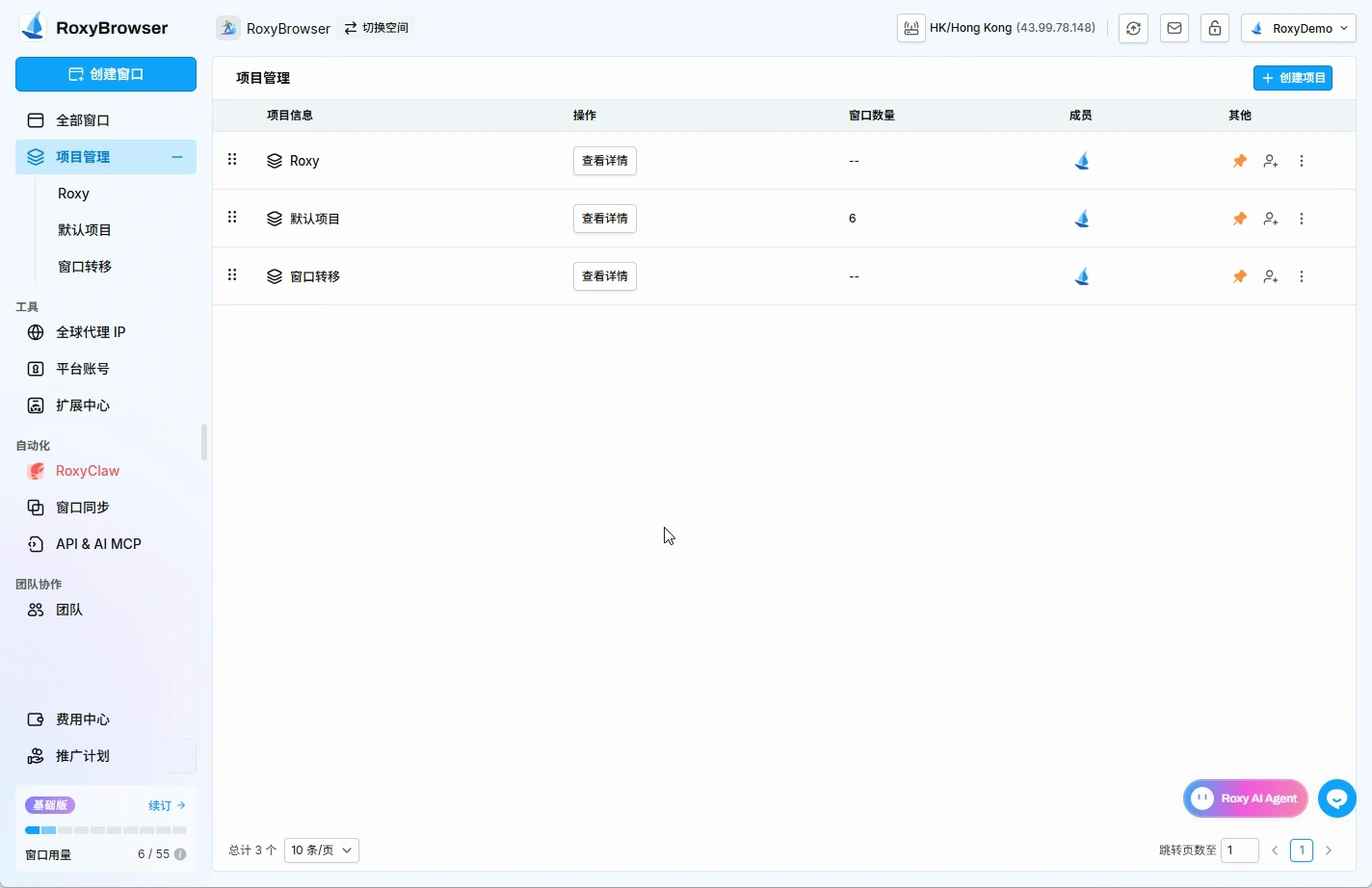Select page 1 in pagination
The width and height of the screenshot is (1372, 888).
(1302, 850)
